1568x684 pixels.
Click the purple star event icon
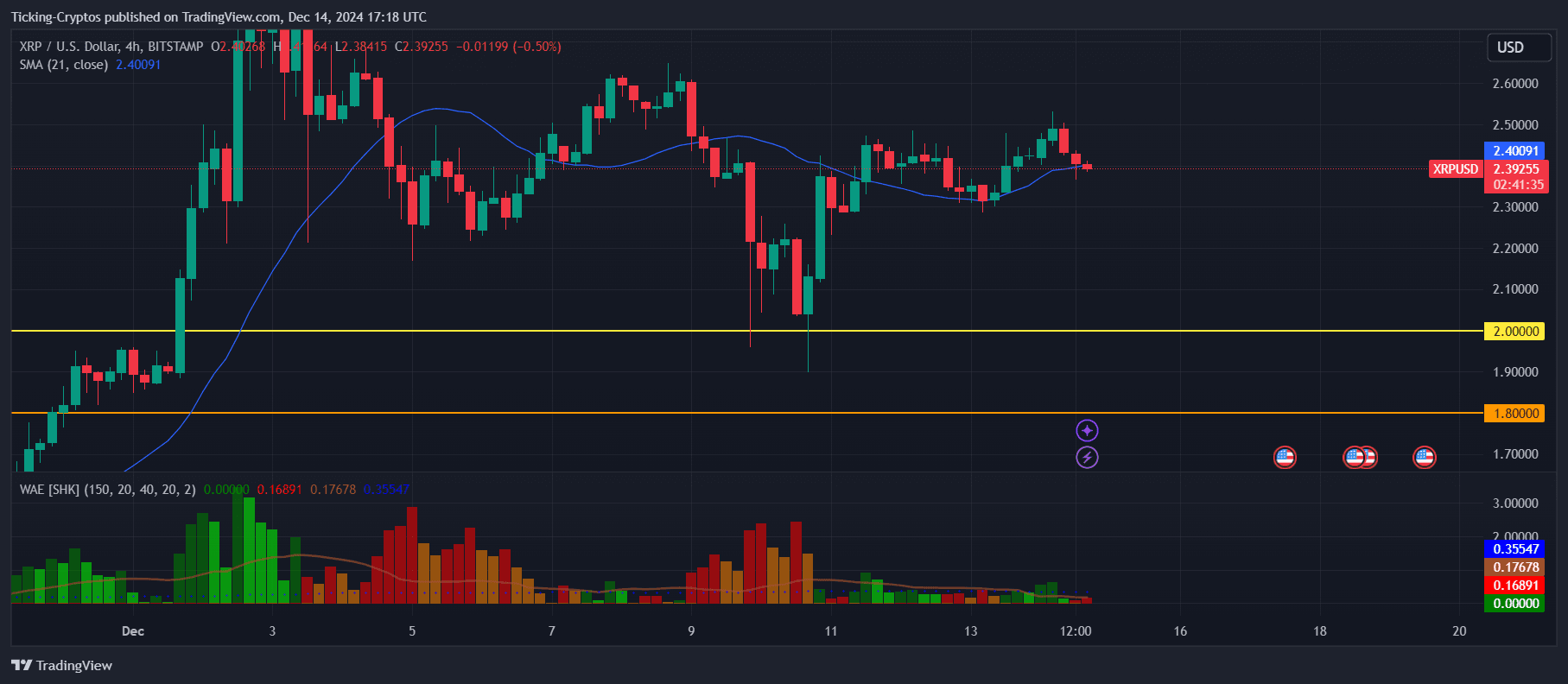[x=1087, y=430]
